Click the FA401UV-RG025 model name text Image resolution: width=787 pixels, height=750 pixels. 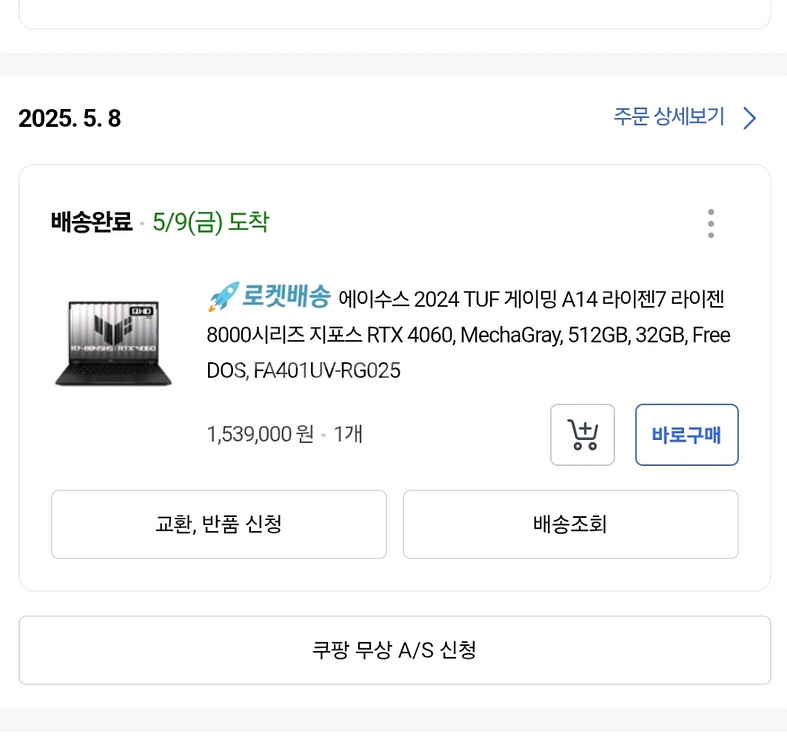(x=326, y=371)
